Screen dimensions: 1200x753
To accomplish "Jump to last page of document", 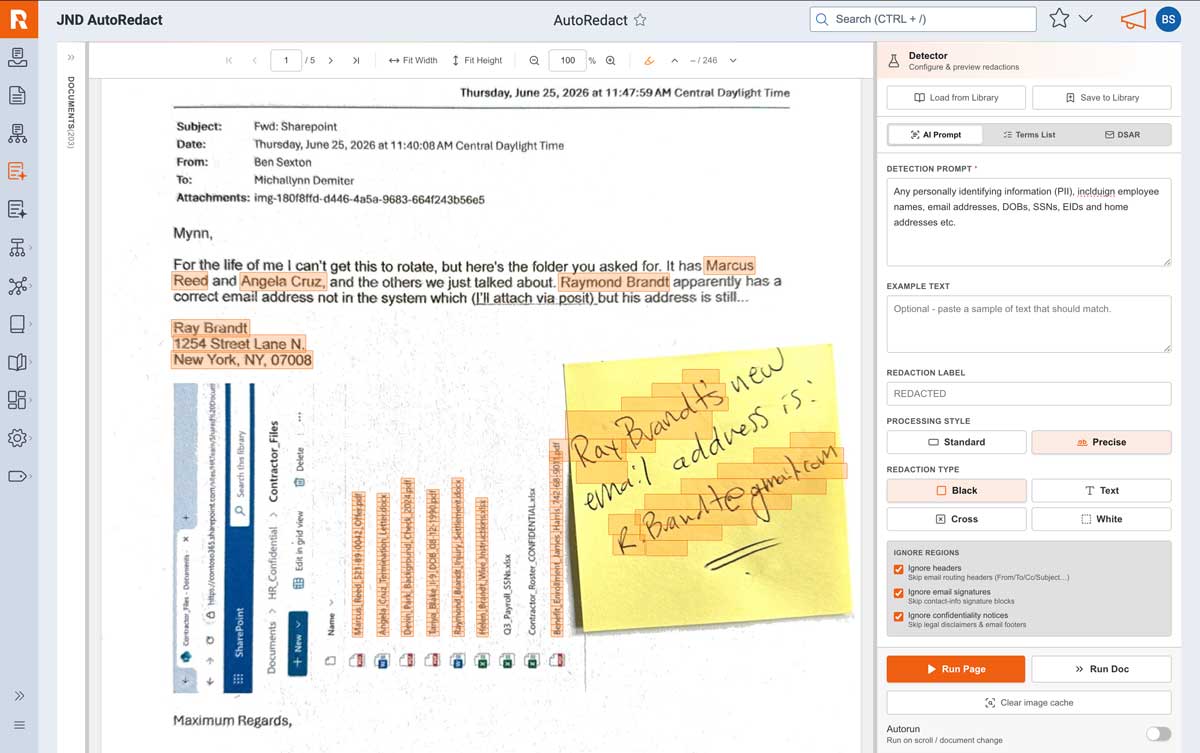I will point(356,61).
